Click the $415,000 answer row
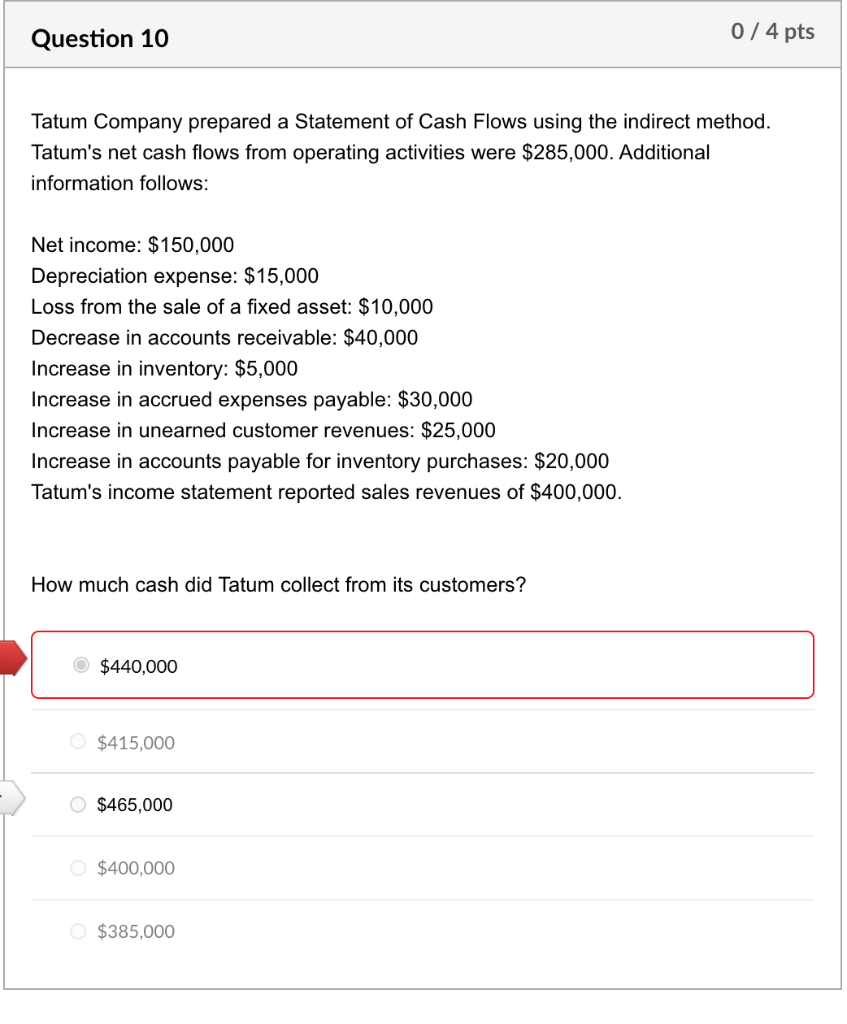The width and height of the screenshot is (847, 1024). pos(422,741)
